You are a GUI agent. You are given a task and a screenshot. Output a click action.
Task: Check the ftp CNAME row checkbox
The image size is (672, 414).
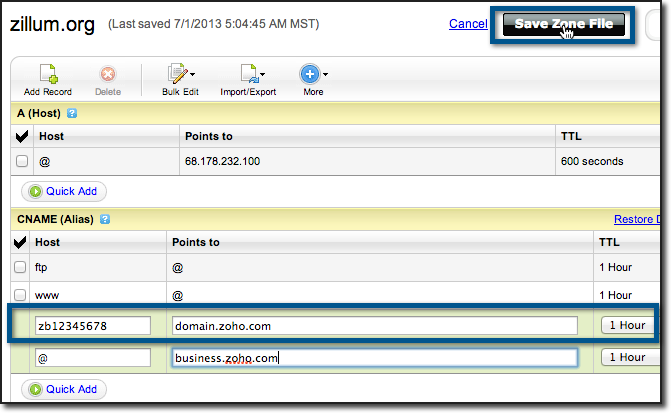point(20,267)
